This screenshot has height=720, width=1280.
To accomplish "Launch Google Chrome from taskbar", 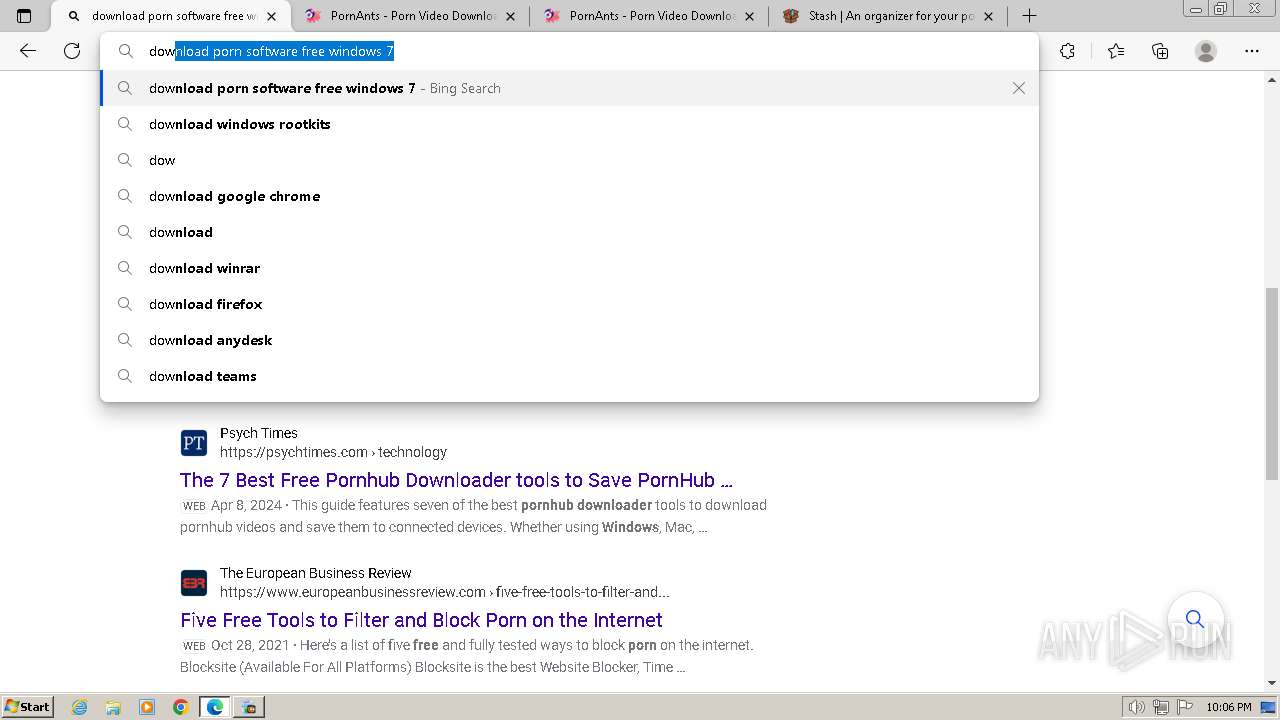I will tap(181, 707).
